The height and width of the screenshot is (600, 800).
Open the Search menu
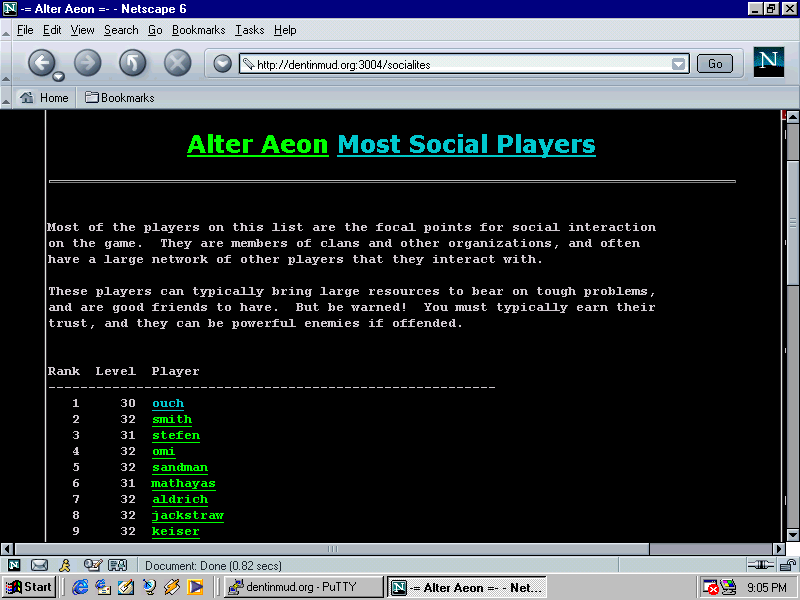[x=121, y=30]
